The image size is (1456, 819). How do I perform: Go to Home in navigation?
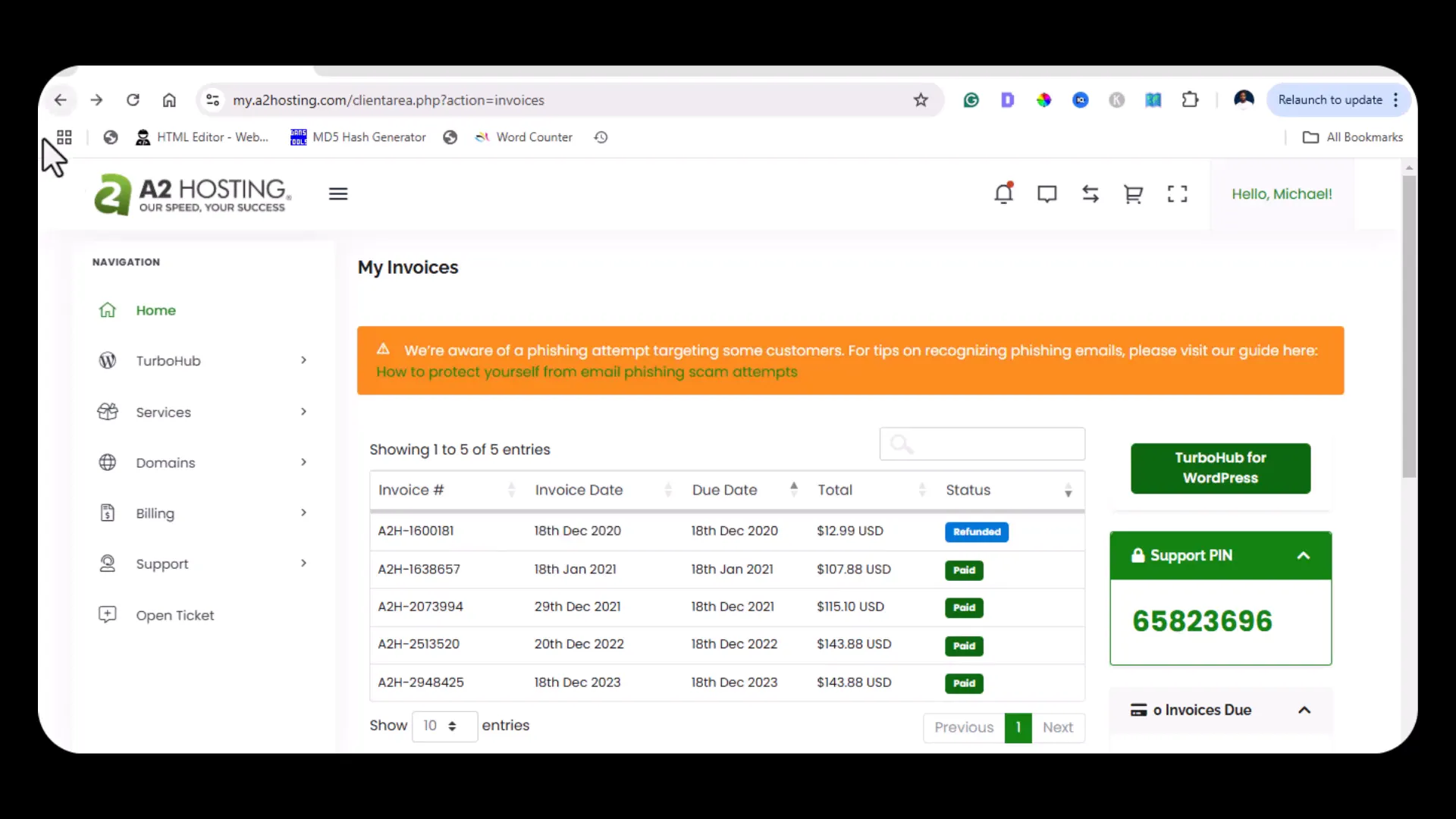[x=155, y=310]
